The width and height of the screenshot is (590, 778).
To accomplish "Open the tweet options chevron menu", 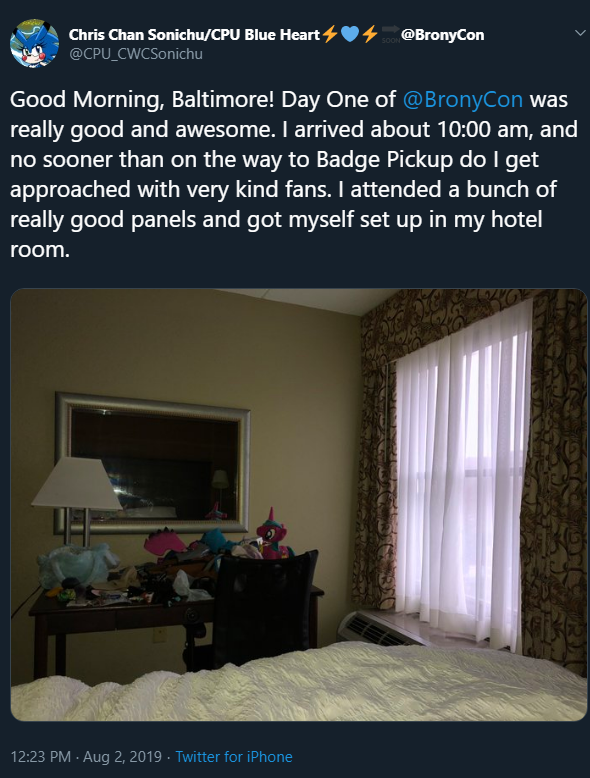I will coord(579,33).
